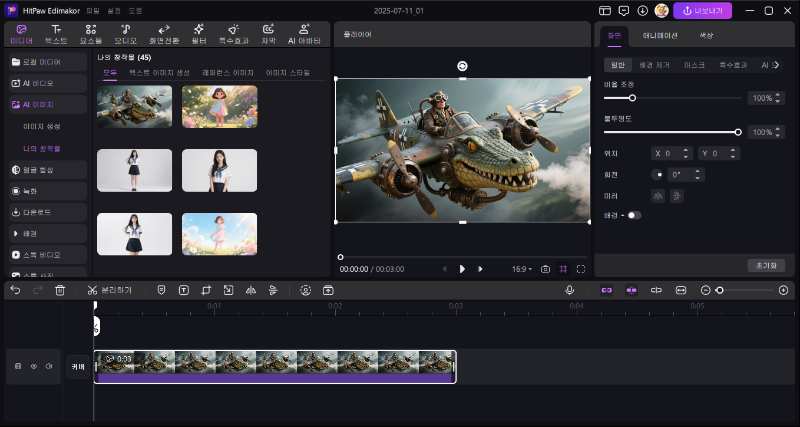Click the vertical mirror button in properties
This screenshot has width=800, height=427.
tap(677, 196)
